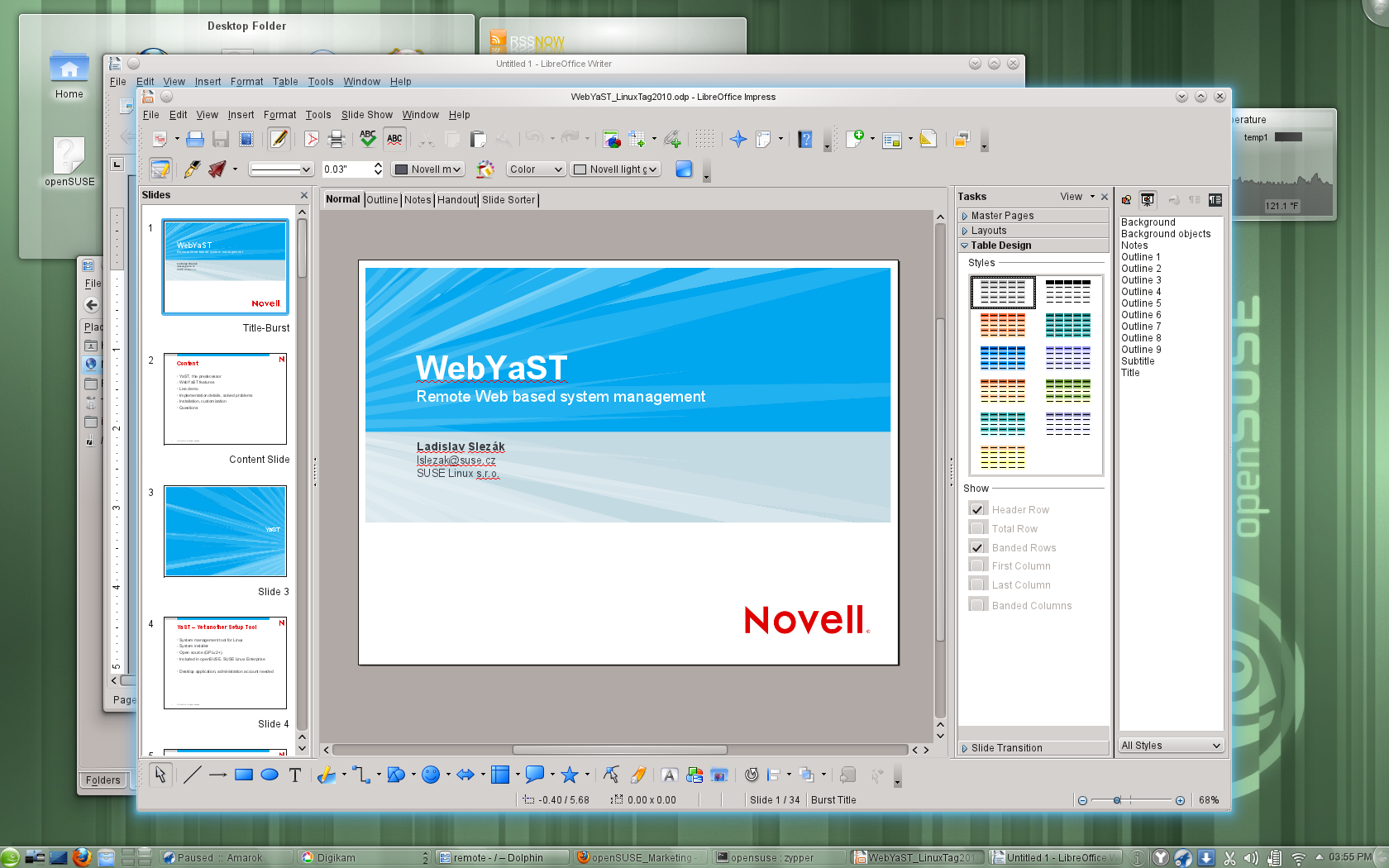
Task: Select the Fontwork Gallery tool
Action: (x=670, y=775)
